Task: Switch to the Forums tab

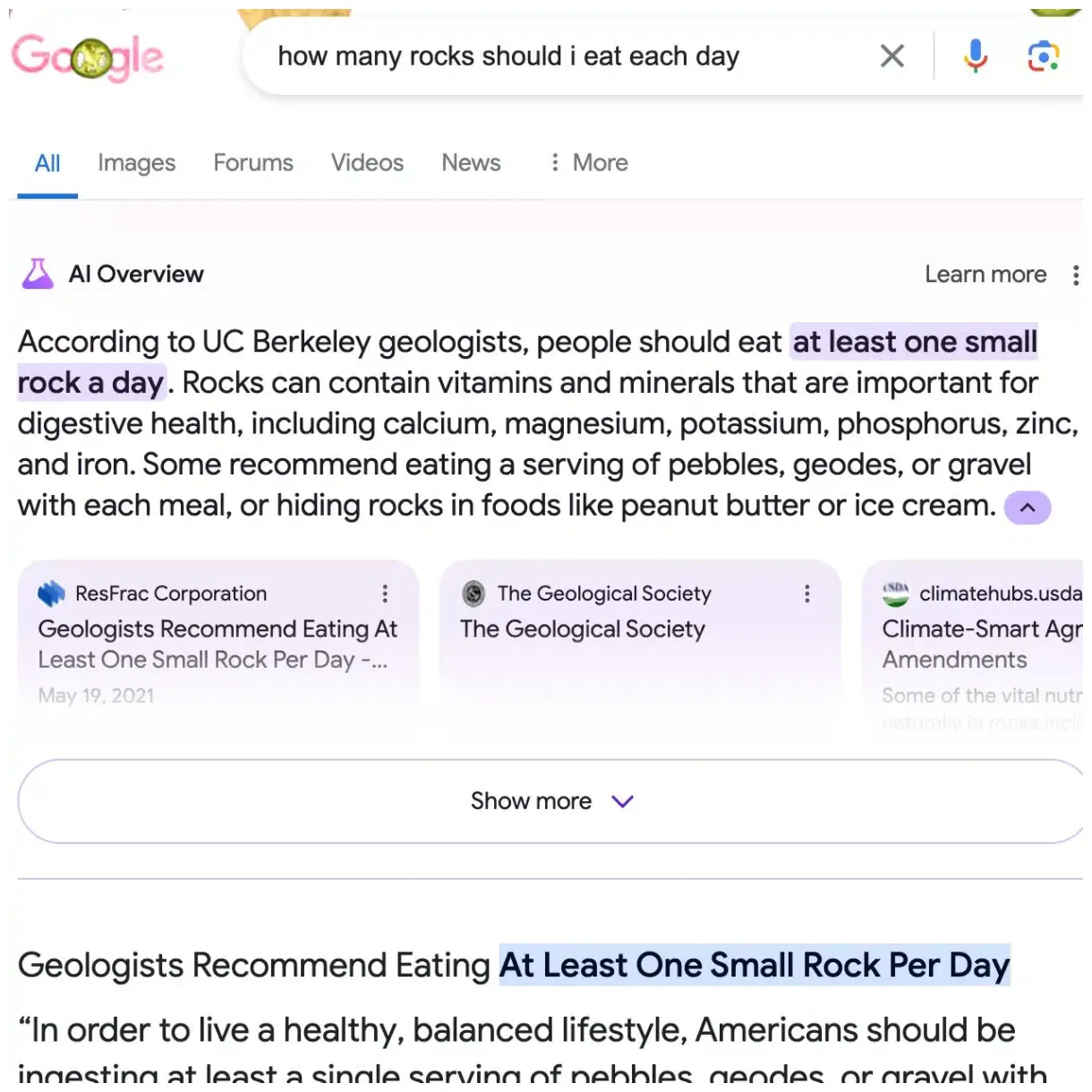Action: tap(253, 163)
